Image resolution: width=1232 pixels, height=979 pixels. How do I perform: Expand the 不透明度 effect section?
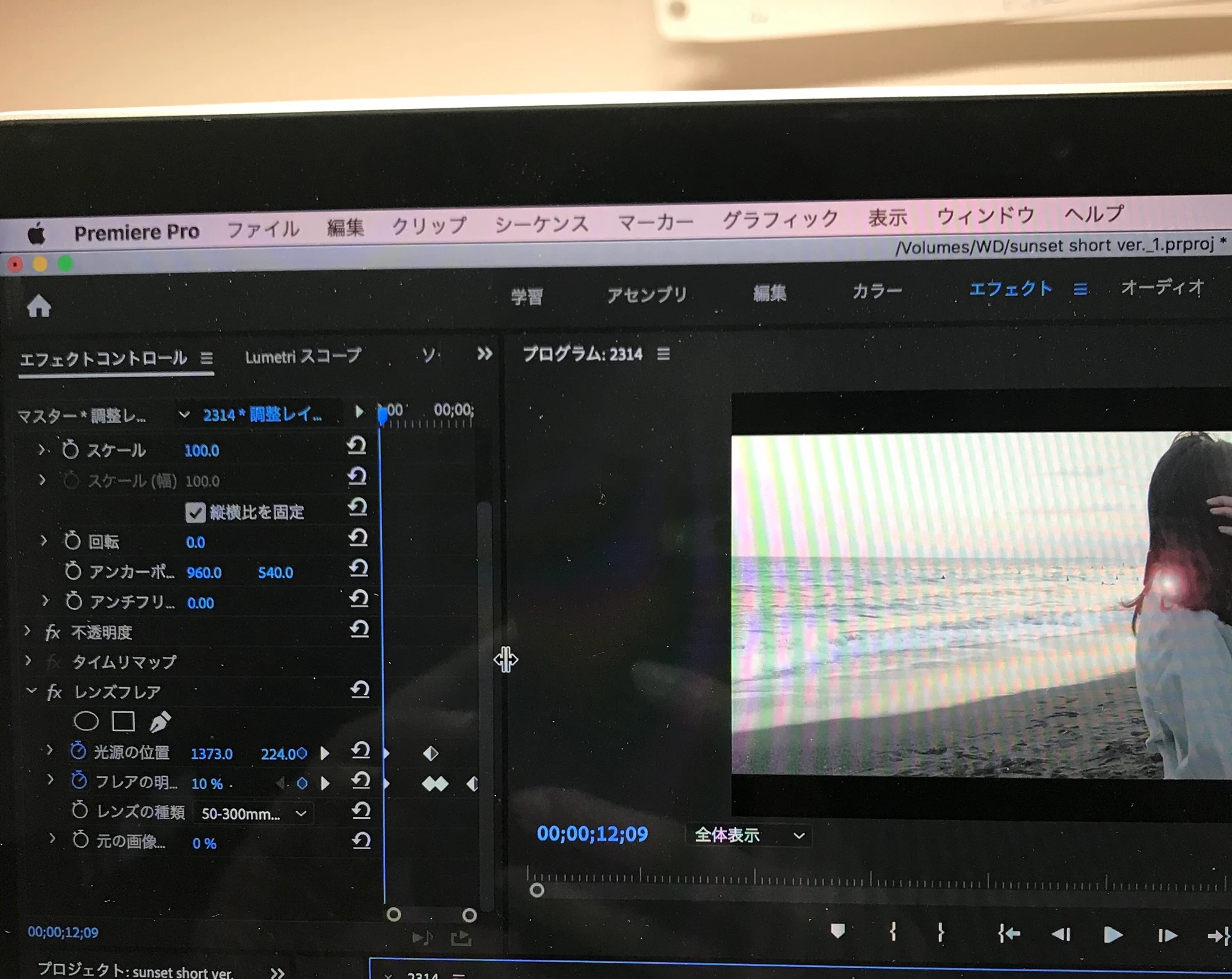28,631
